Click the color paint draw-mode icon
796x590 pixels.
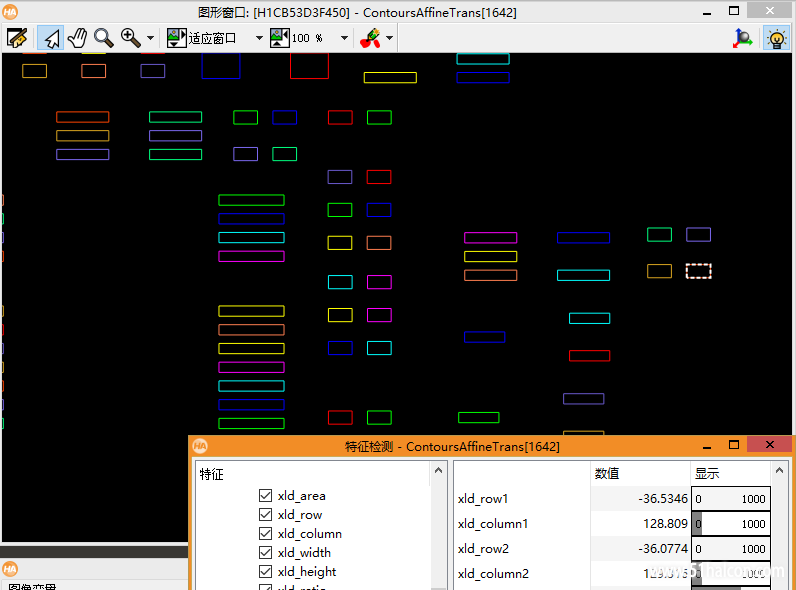click(370, 38)
